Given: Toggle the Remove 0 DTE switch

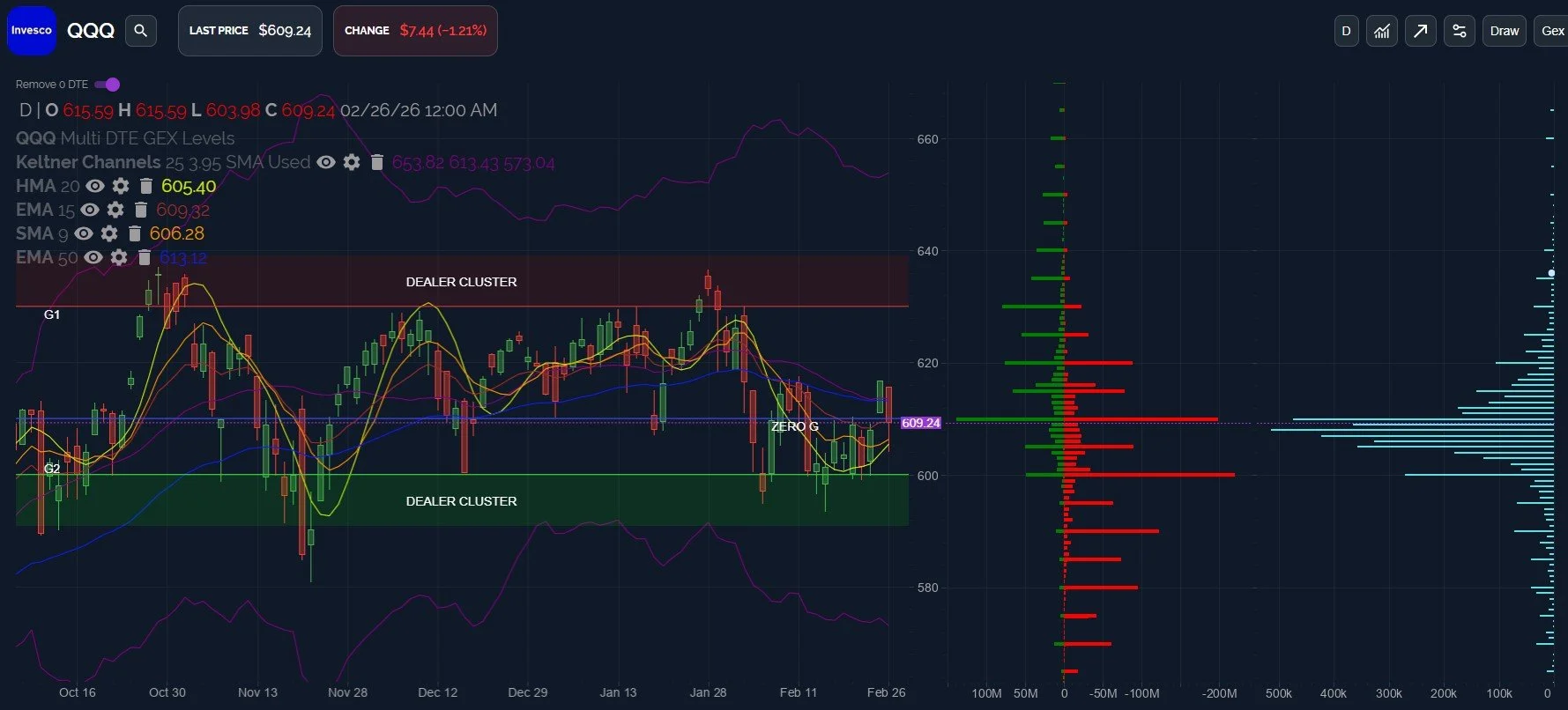Looking at the screenshot, I should (108, 85).
